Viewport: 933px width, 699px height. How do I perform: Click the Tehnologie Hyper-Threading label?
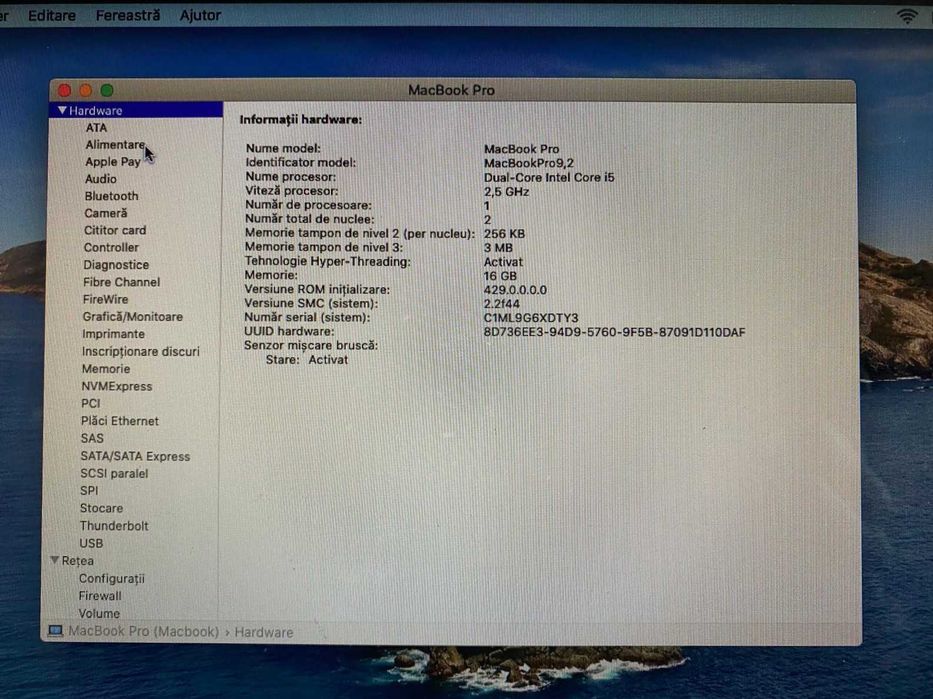tap(327, 261)
